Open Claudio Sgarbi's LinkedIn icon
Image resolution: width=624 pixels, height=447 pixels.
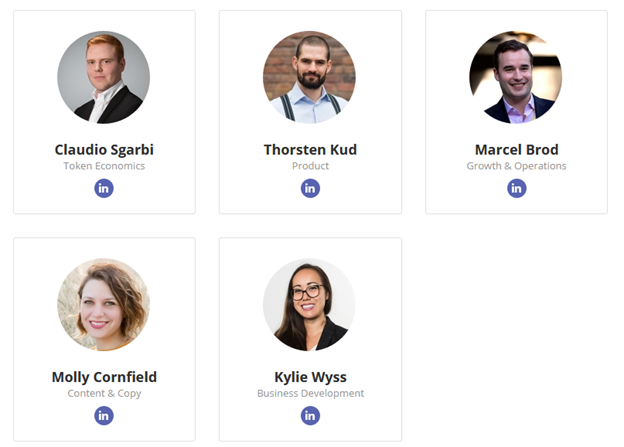click(x=104, y=188)
